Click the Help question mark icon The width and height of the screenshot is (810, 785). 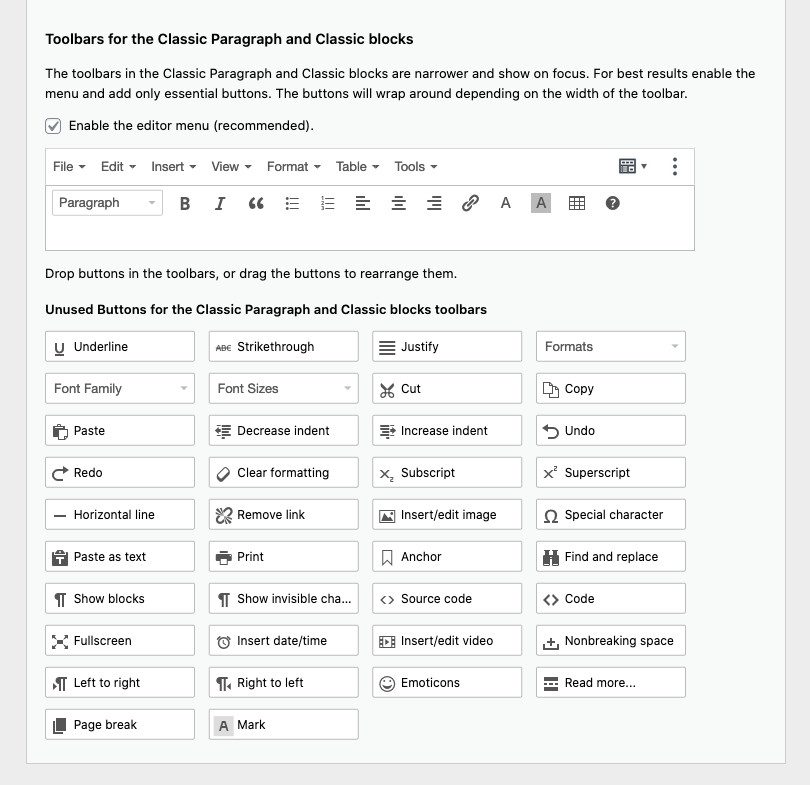pyautogui.click(x=612, y=203)
